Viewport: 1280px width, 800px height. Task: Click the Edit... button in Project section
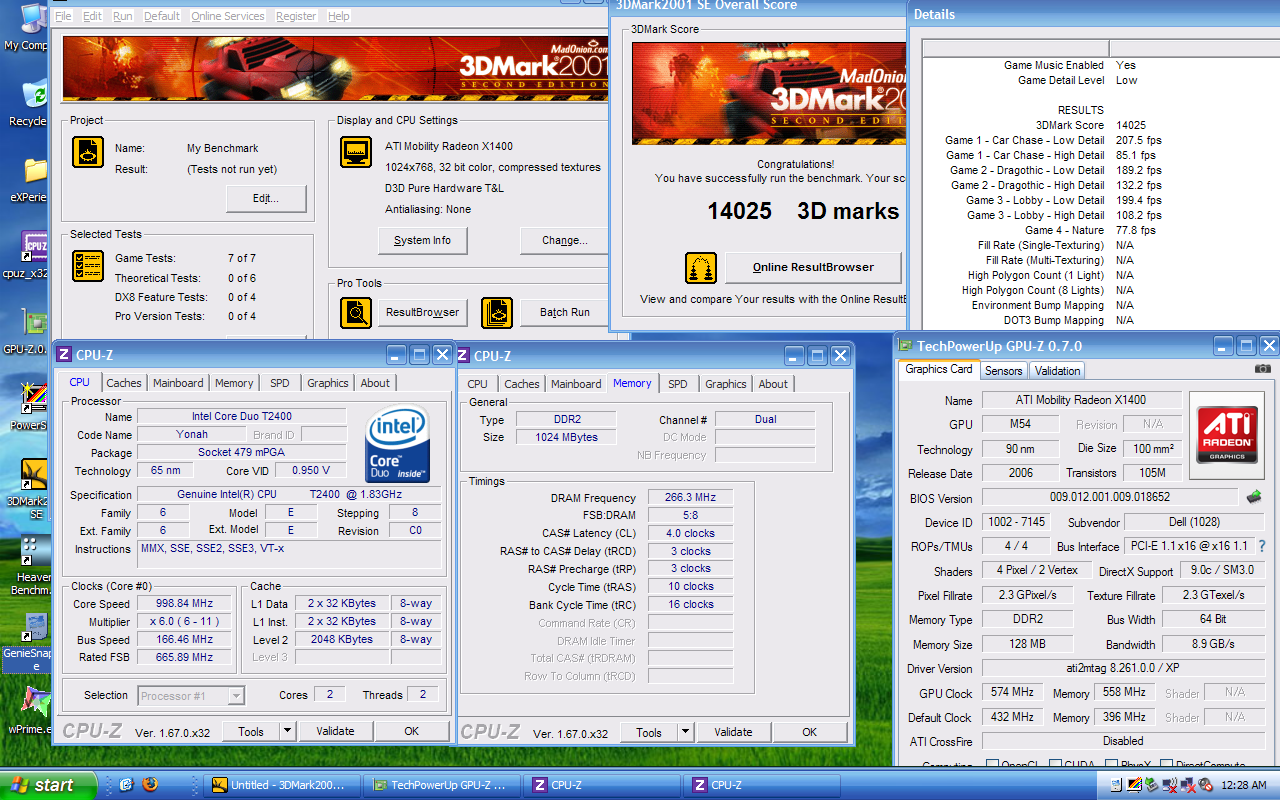coord(265,198)
